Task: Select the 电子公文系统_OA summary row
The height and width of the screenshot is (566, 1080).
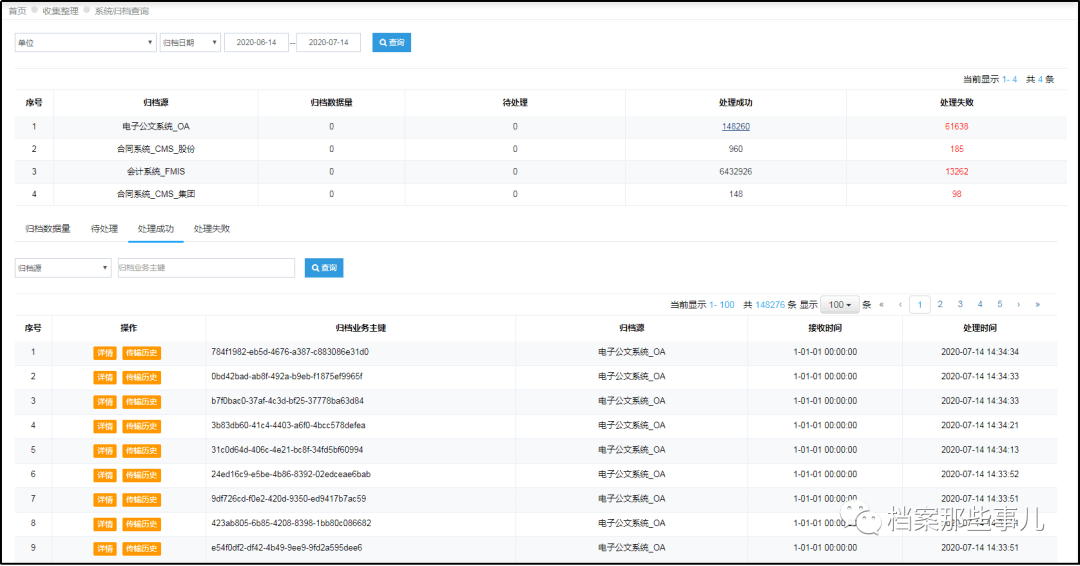Action: 541,127
